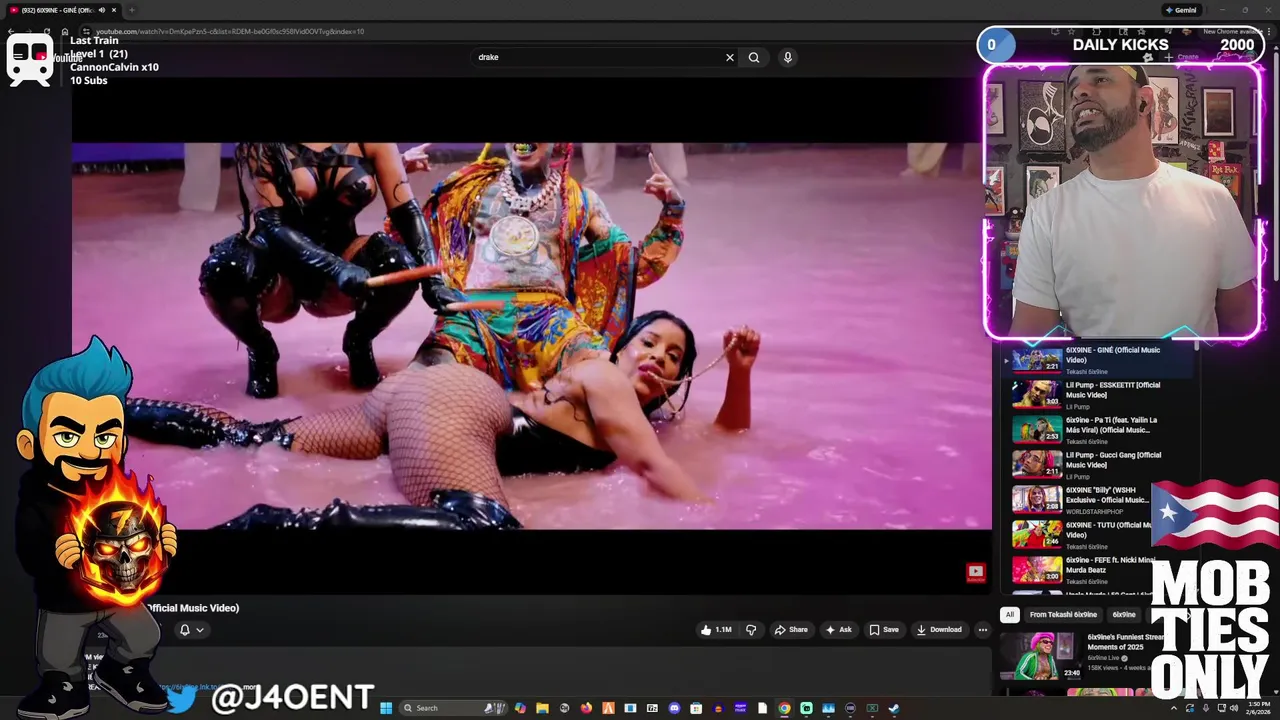
Task: Open the taskbar clock showing 1:50 PM
Action: point(1258,708)
